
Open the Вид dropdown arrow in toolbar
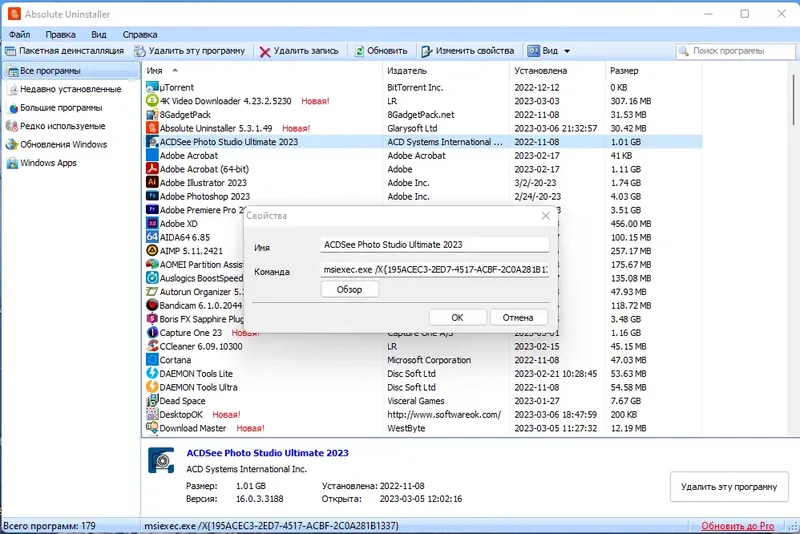(567, 51)
